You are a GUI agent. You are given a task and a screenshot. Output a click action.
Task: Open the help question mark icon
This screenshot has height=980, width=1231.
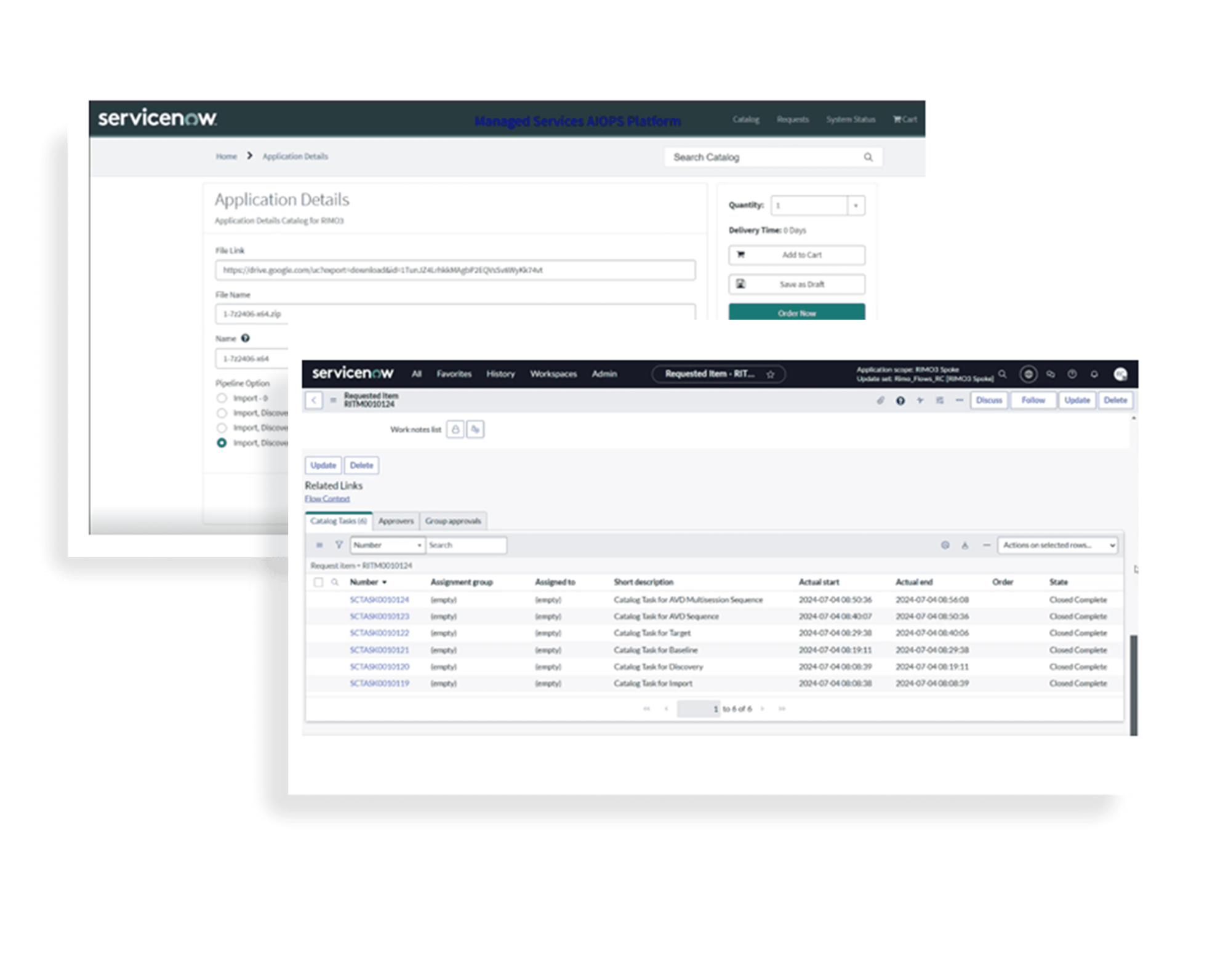point(1072,374)
